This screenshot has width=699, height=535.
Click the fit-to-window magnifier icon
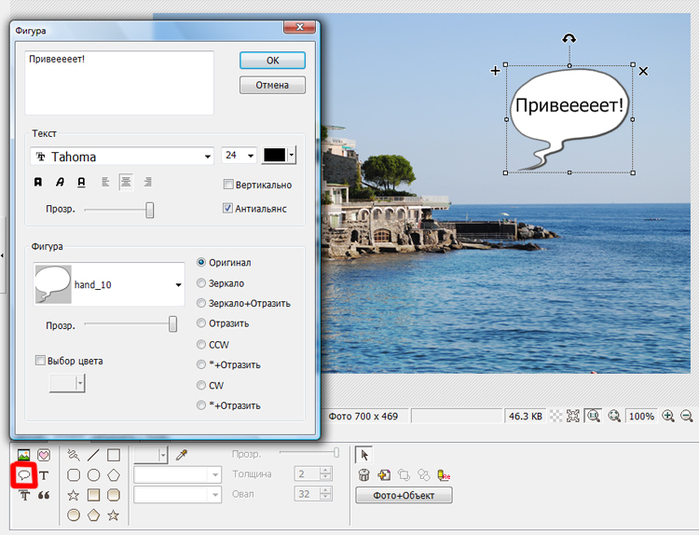pos(614,416)
